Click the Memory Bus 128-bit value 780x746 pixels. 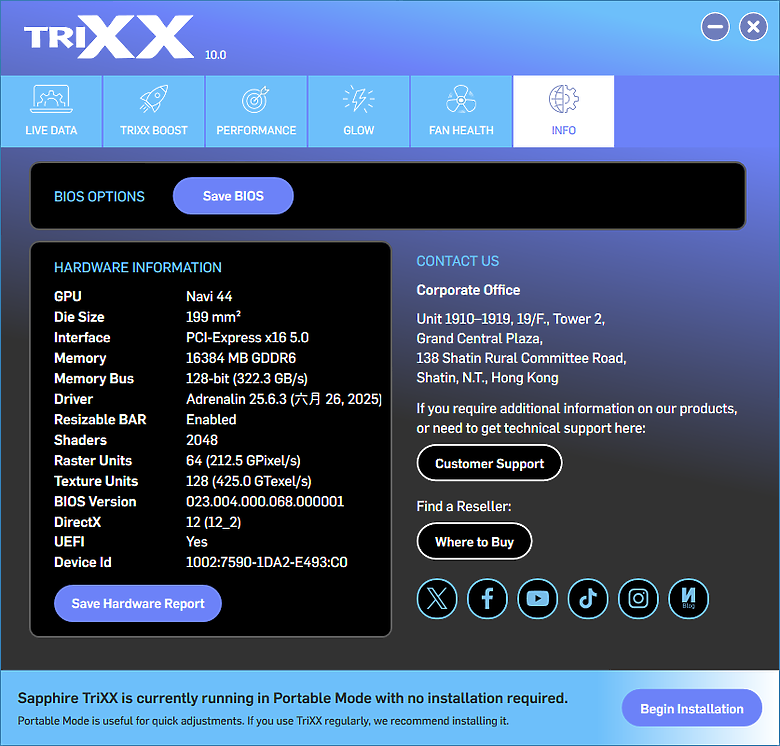[x=247, y=379]
